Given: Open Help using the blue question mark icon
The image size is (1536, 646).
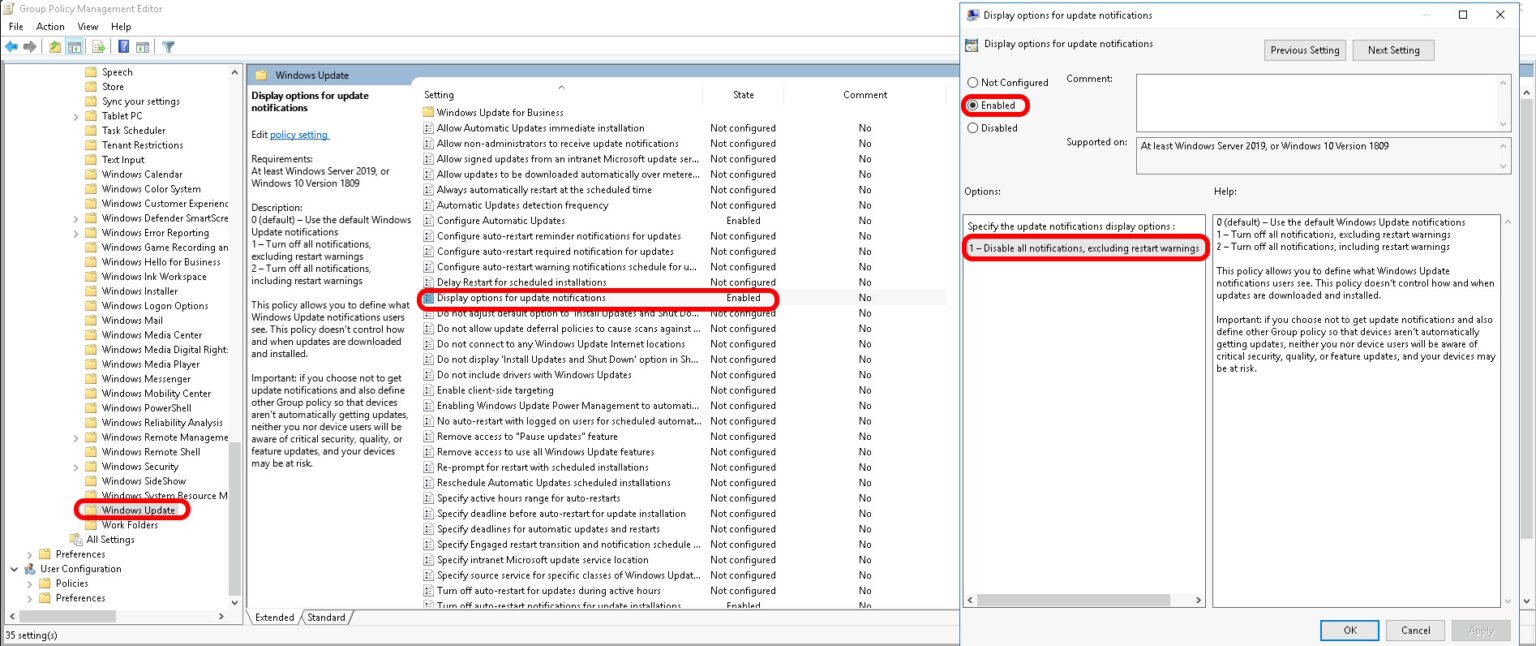Looking at the screenshot, I should tap(122, 46).
